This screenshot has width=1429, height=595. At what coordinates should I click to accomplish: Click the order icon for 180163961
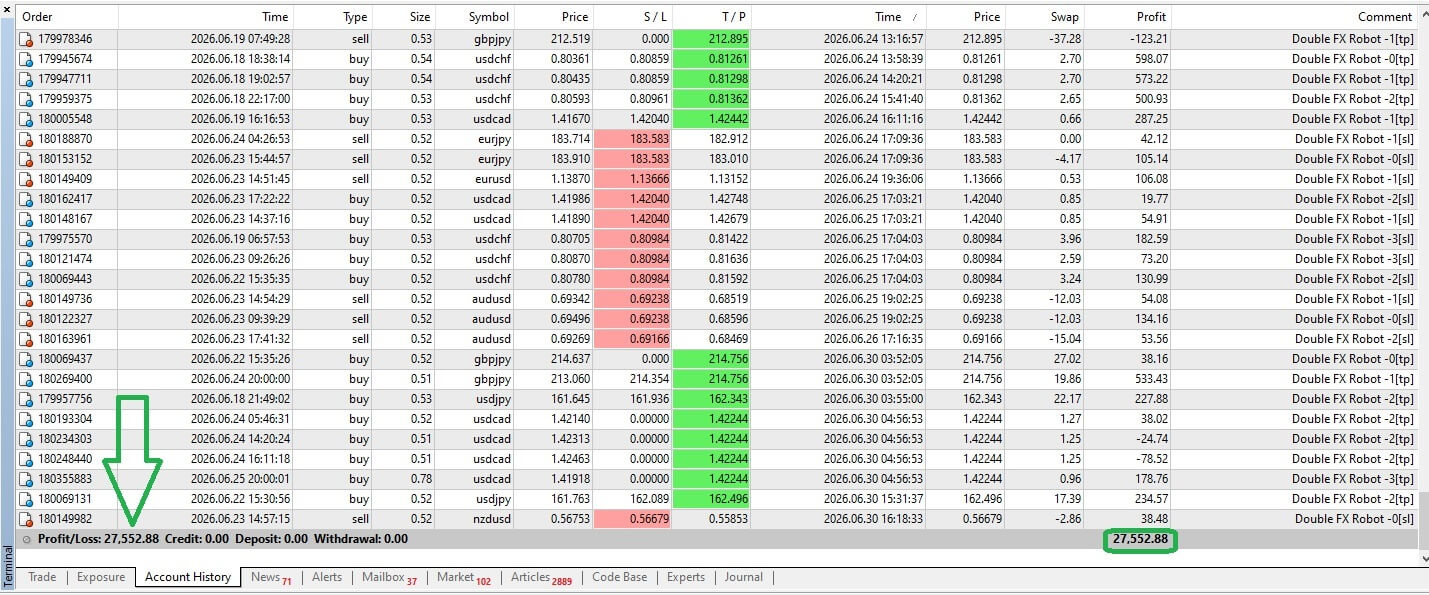(26, 339)
